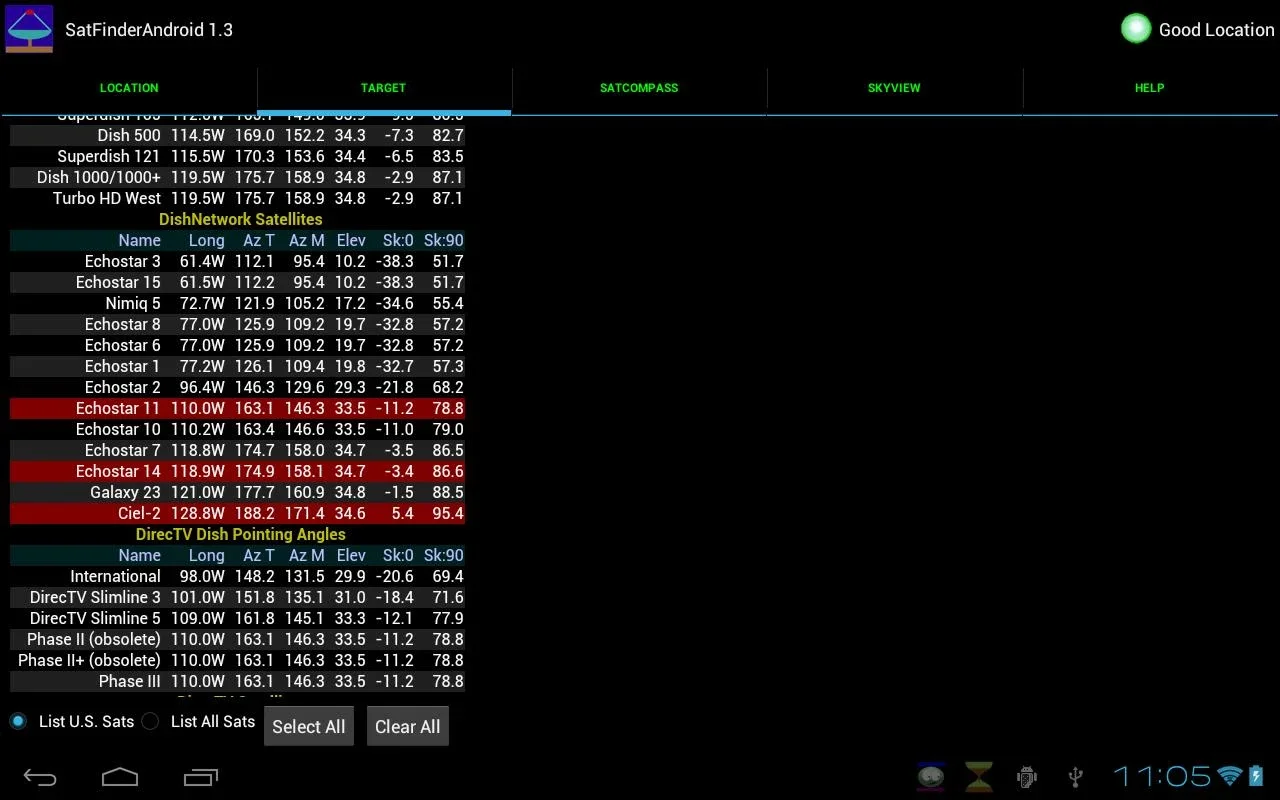Screen dimensions: 1280x800
Task: Tap the 11:05 clock
Action: tap(1162, 776)
